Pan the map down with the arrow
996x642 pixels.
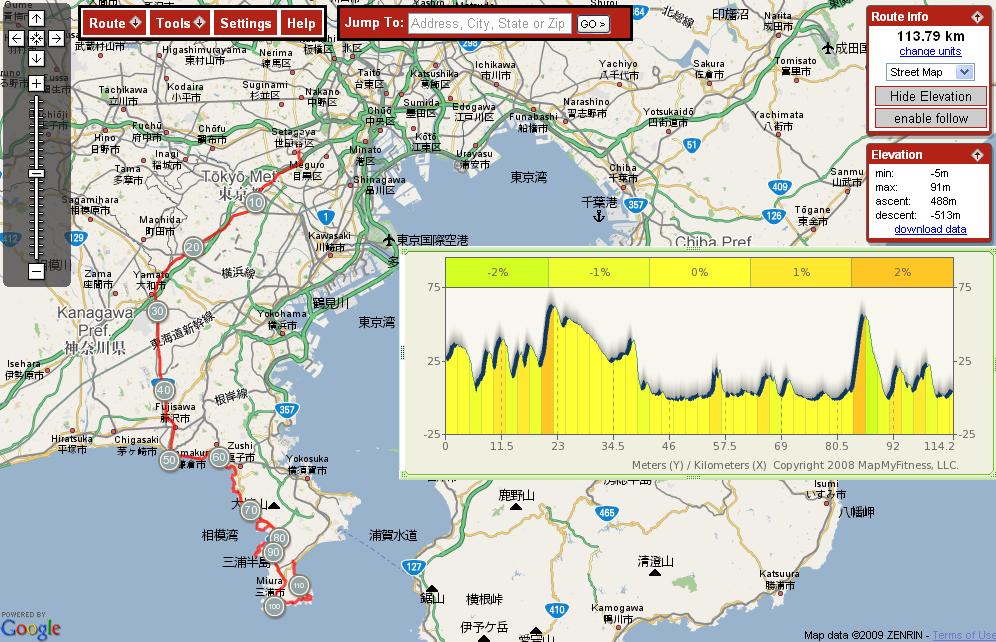(x=36, y=58)
